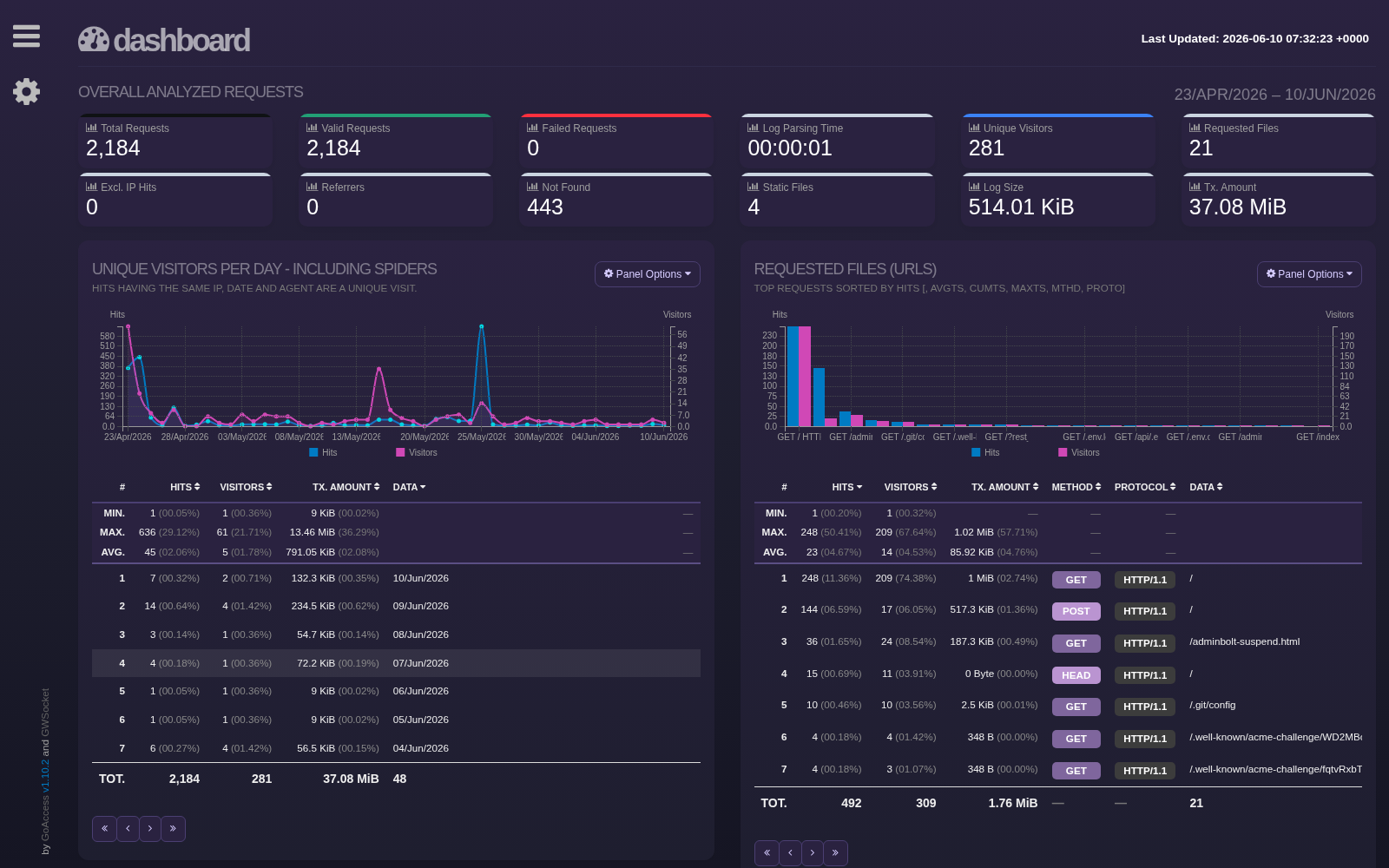Sort Requested Files table by Hits column
The height and width of the screenshot is (868, 1389).
click(x=847, y=487)
